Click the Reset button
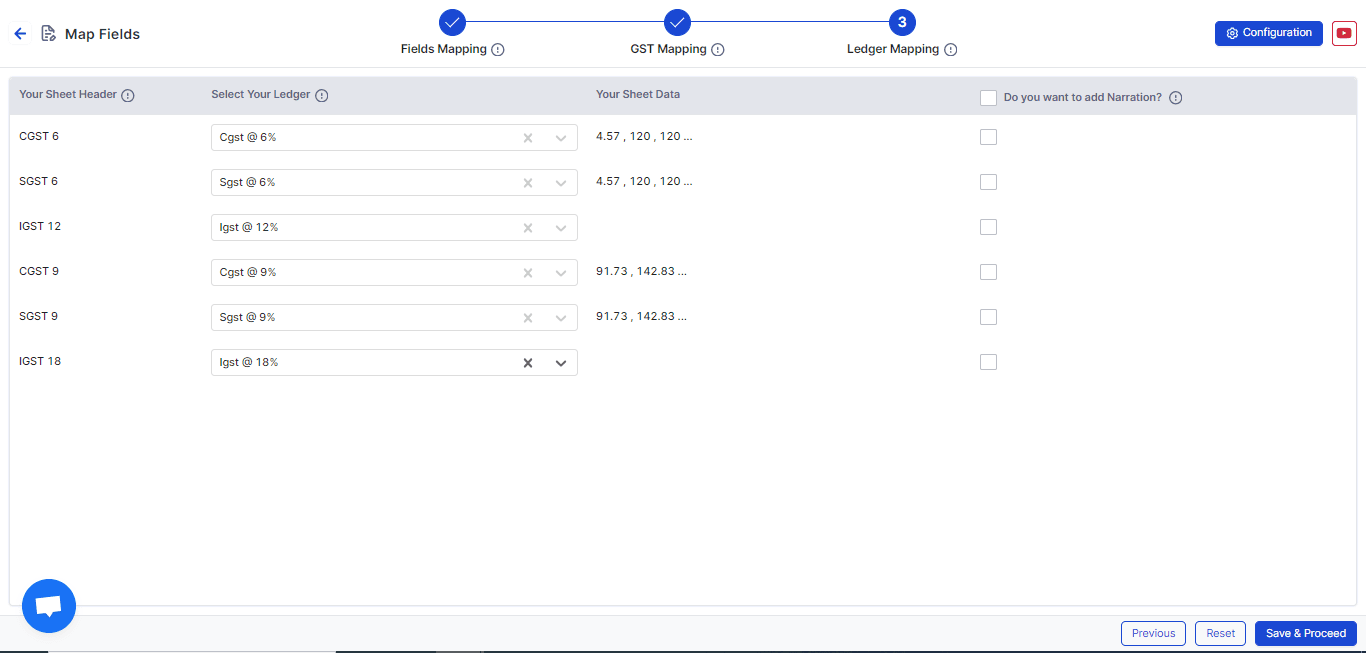This screenshot has height=653, width=1366. (x=1220, y=633)
